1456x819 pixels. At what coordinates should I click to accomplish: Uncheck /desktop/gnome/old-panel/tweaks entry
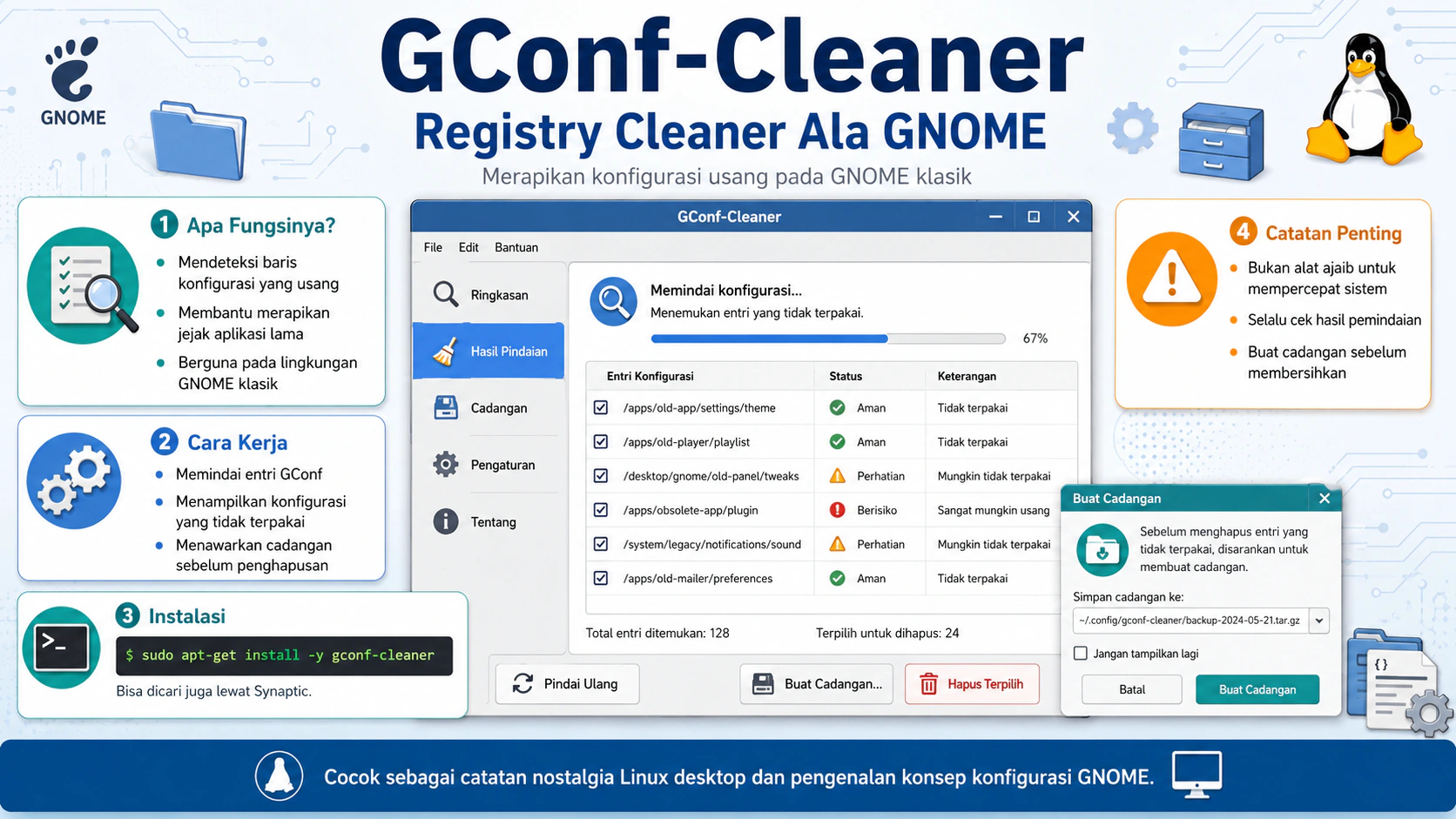pos(601,475)
